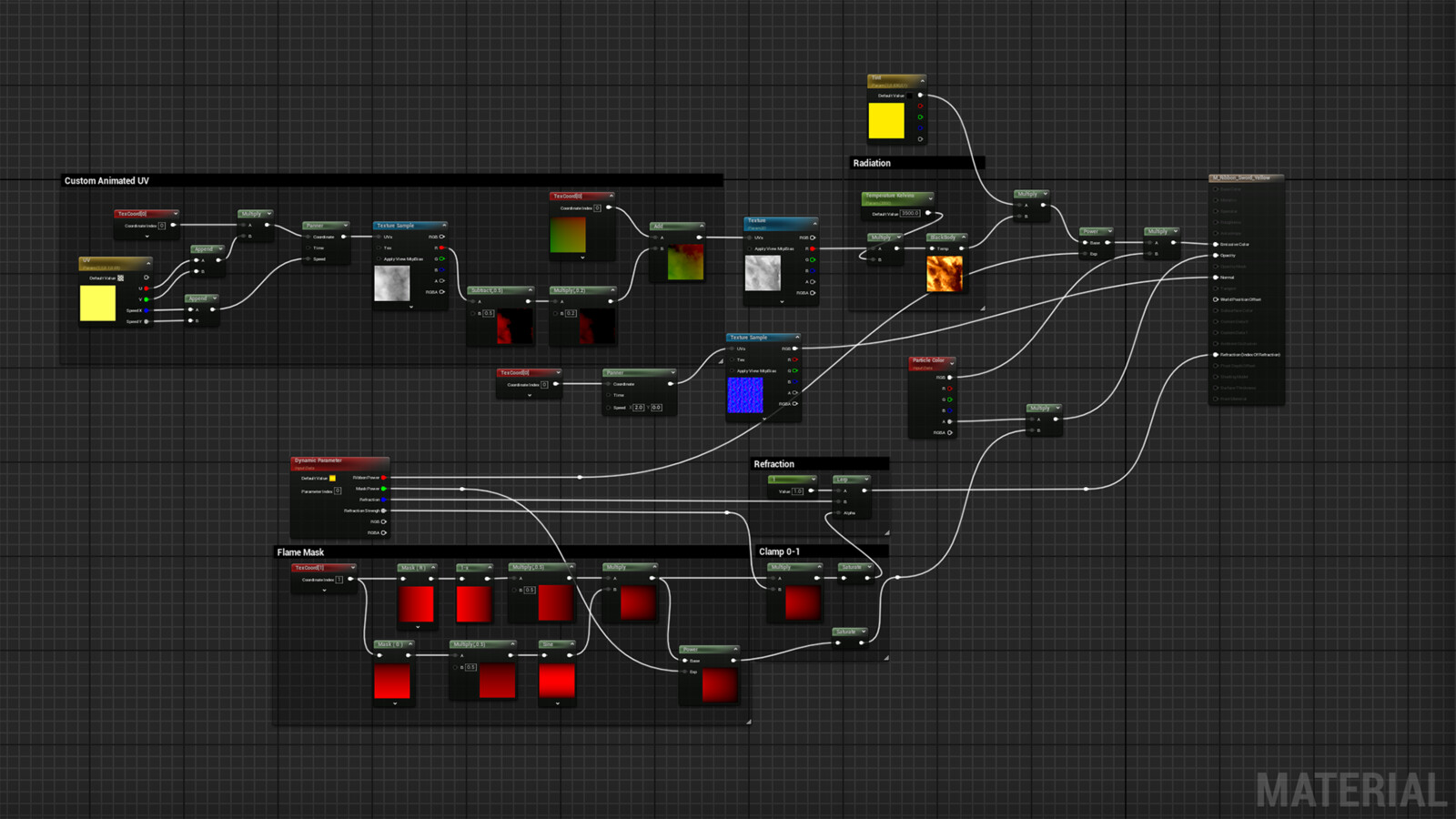1456x819 pixels.
Task: Click the A output pin on Particle Color
Action: (950, 421)
